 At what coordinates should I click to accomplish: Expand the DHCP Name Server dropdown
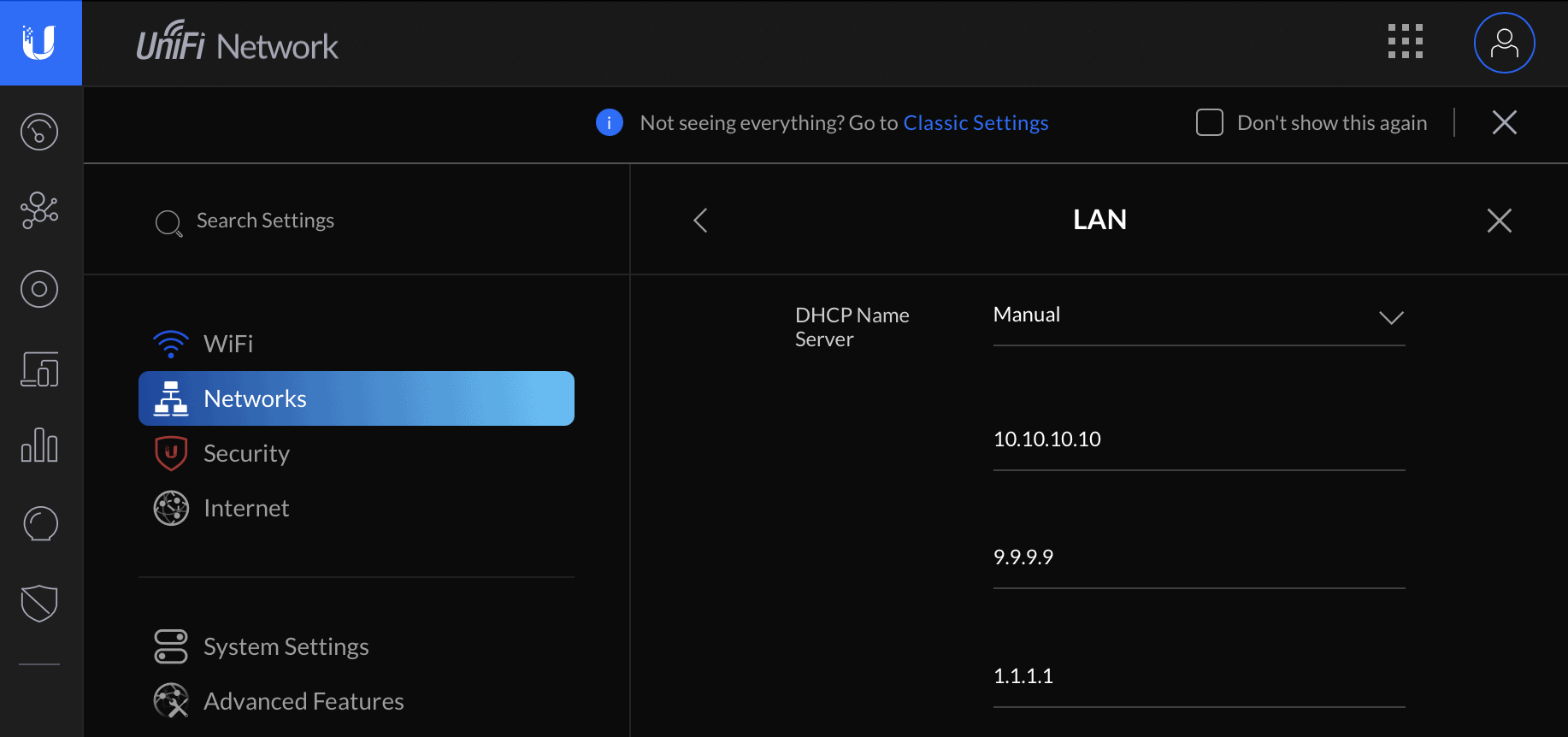pyautogui.click(x=1199, y=316)
